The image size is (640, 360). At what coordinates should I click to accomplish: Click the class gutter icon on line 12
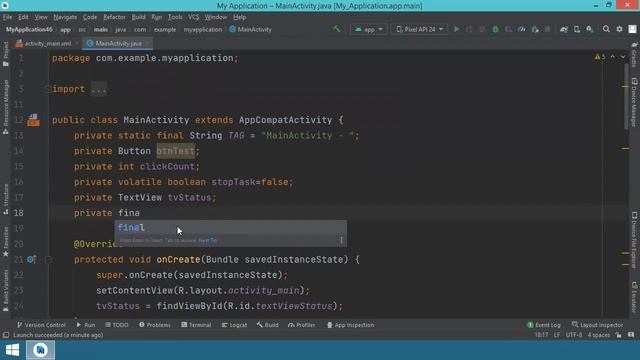click(33, 120)
